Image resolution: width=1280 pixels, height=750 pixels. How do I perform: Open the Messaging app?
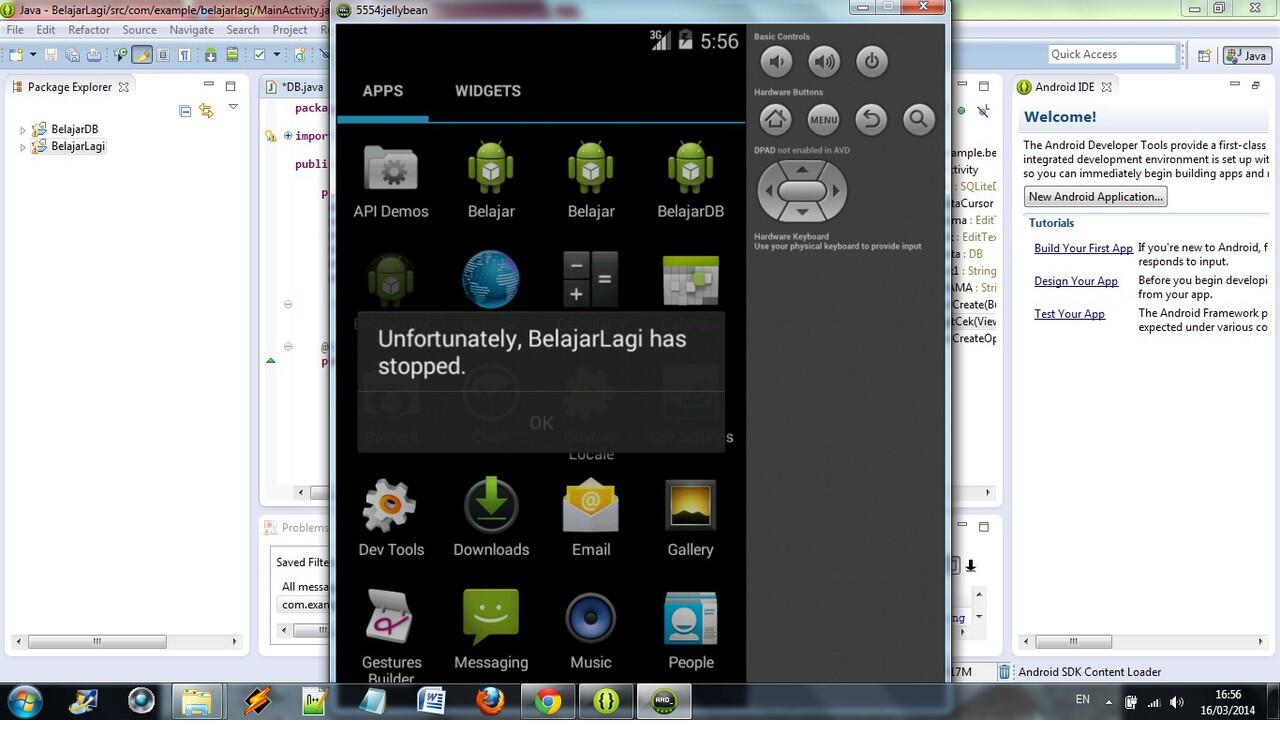(x=491, y=630)
